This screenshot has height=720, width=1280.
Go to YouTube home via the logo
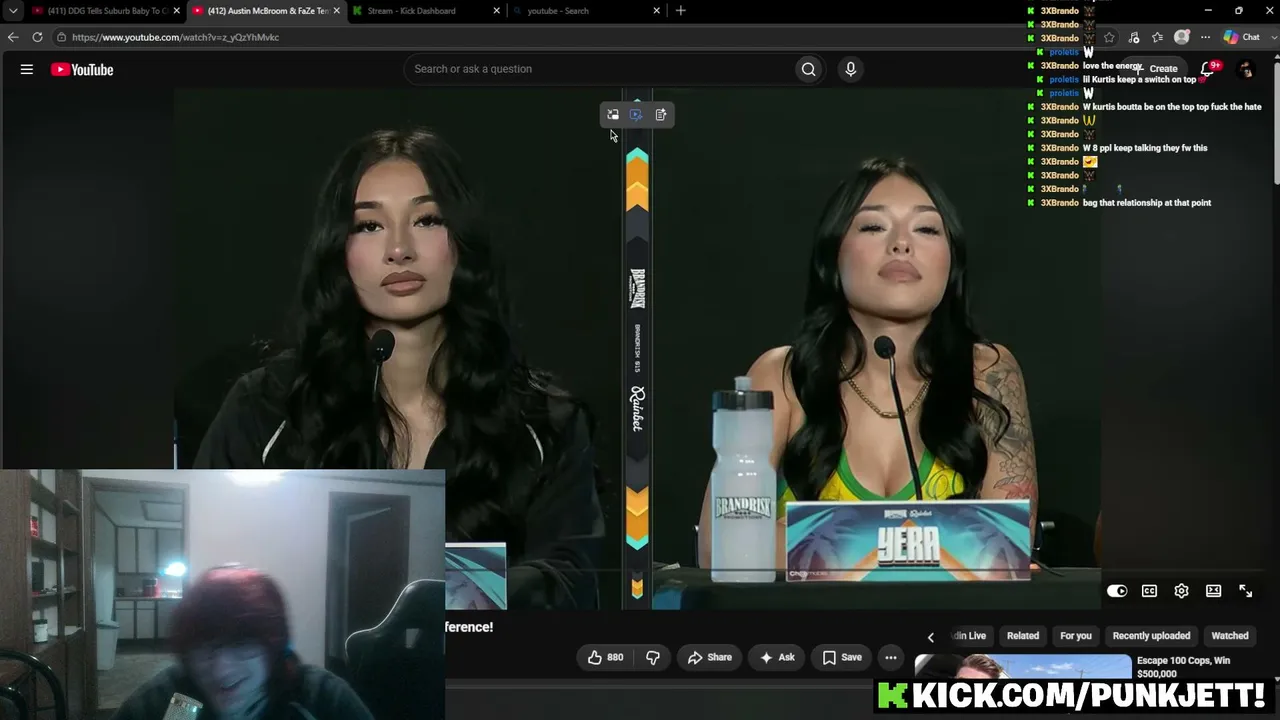[82, 69]
